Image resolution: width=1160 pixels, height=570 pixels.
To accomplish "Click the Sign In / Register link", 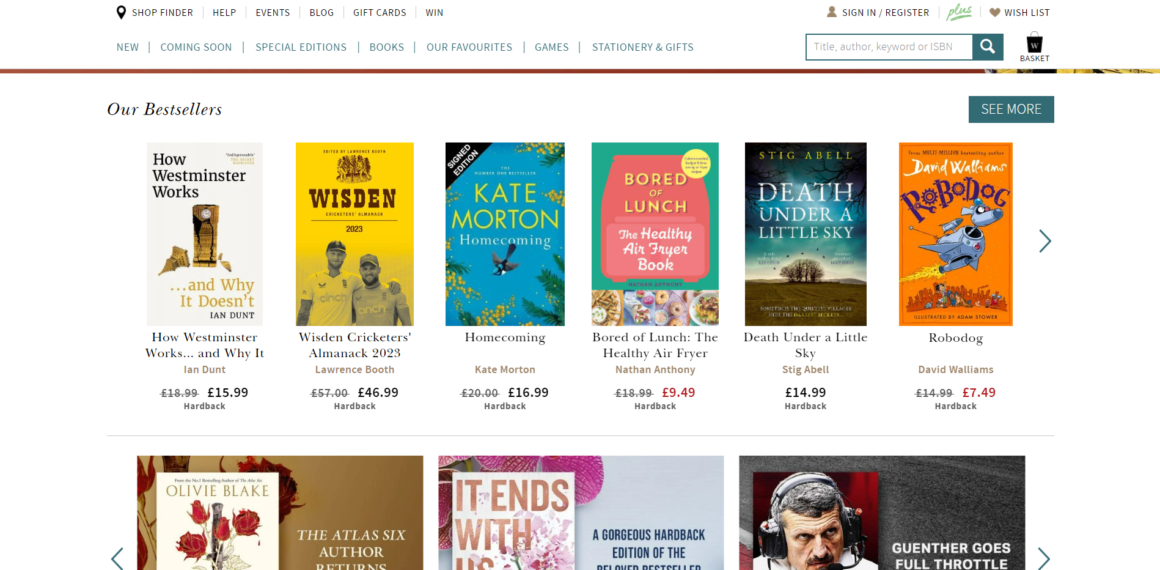I will pyautogui.click(x=877, y=13).
